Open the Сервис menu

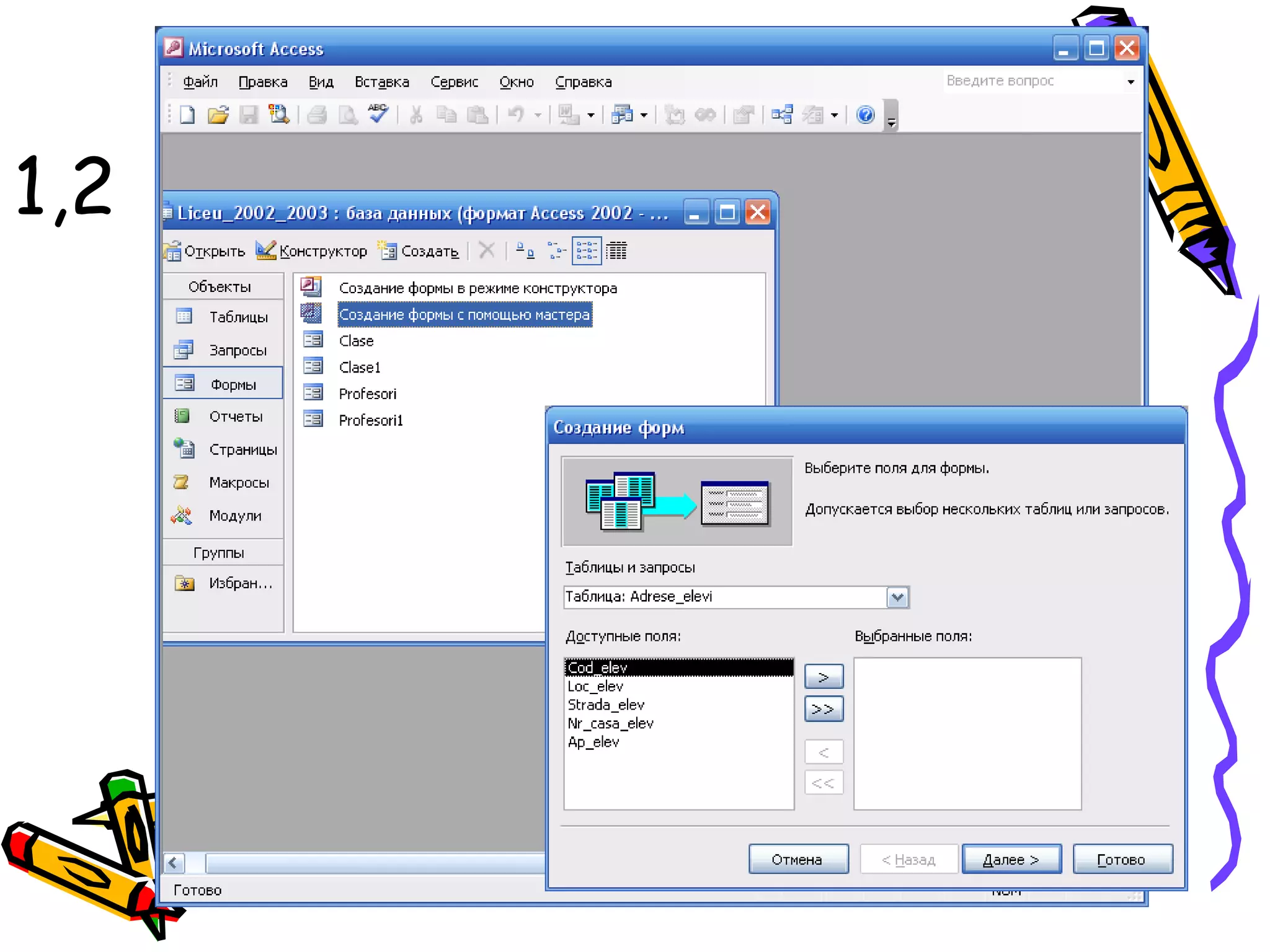454,82
